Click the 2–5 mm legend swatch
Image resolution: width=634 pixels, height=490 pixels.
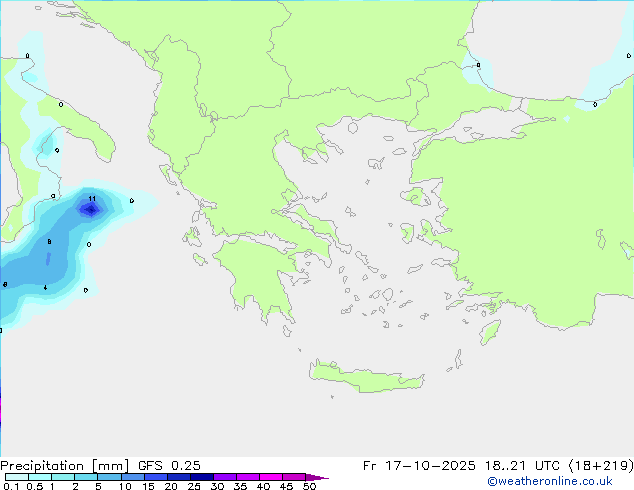[x=86, y=477]
